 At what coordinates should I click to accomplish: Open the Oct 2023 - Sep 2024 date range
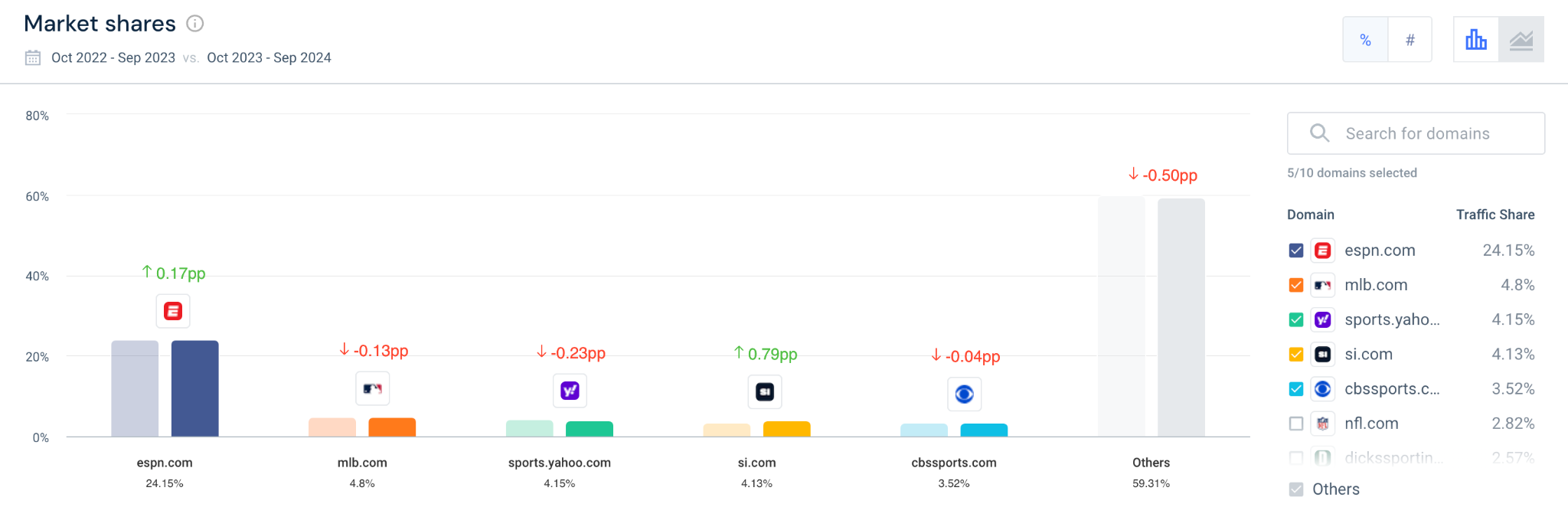pyautogui.click(x=269, y=57)
